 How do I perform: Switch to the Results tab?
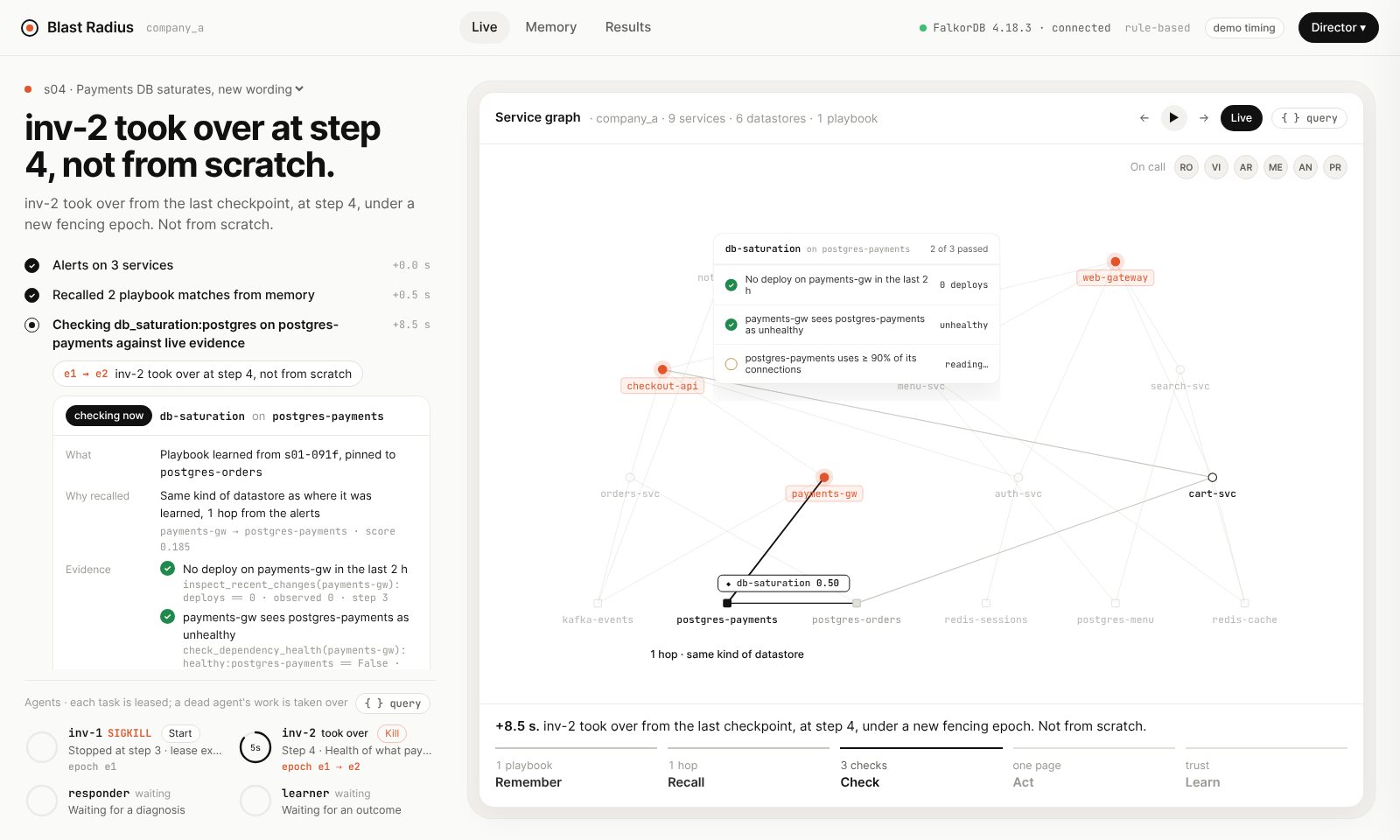tap(628, 27)
